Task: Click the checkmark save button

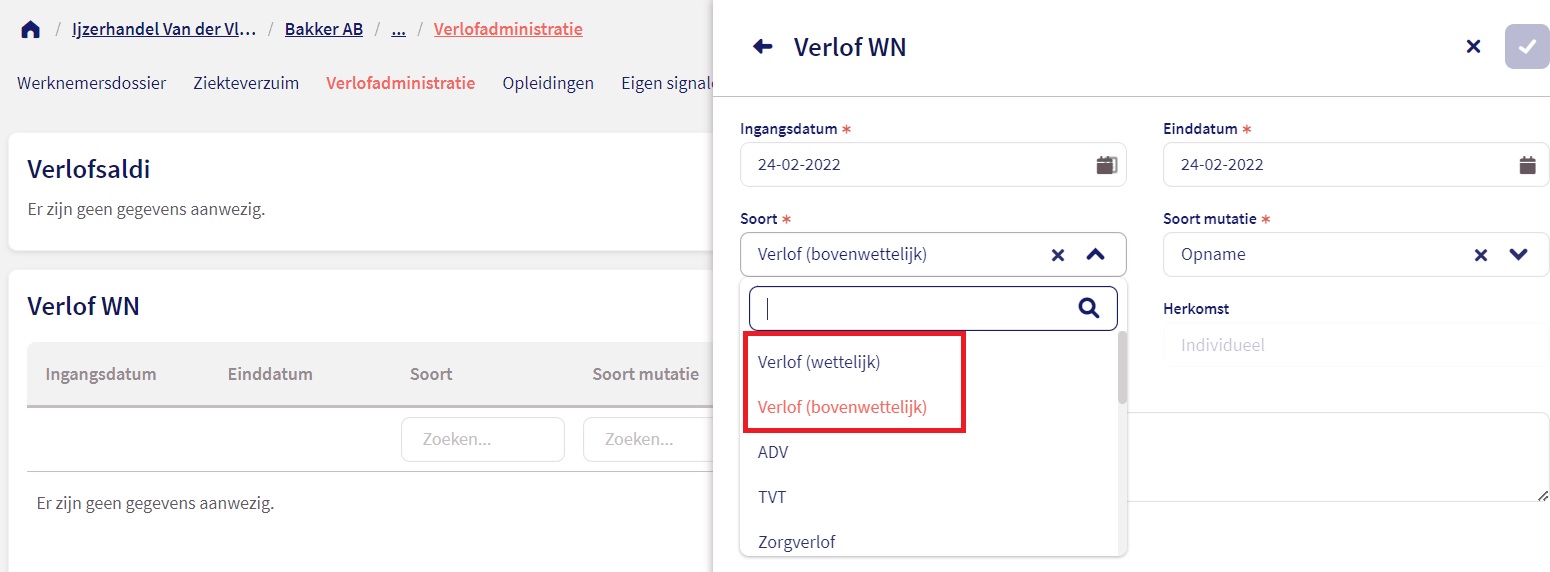Action: [x=1526, y=47]
